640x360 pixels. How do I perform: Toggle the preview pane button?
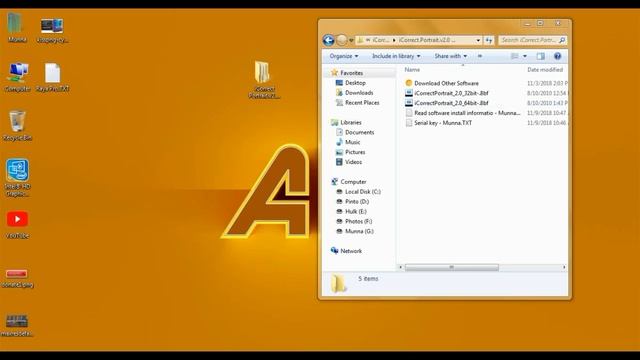point(540,56)
